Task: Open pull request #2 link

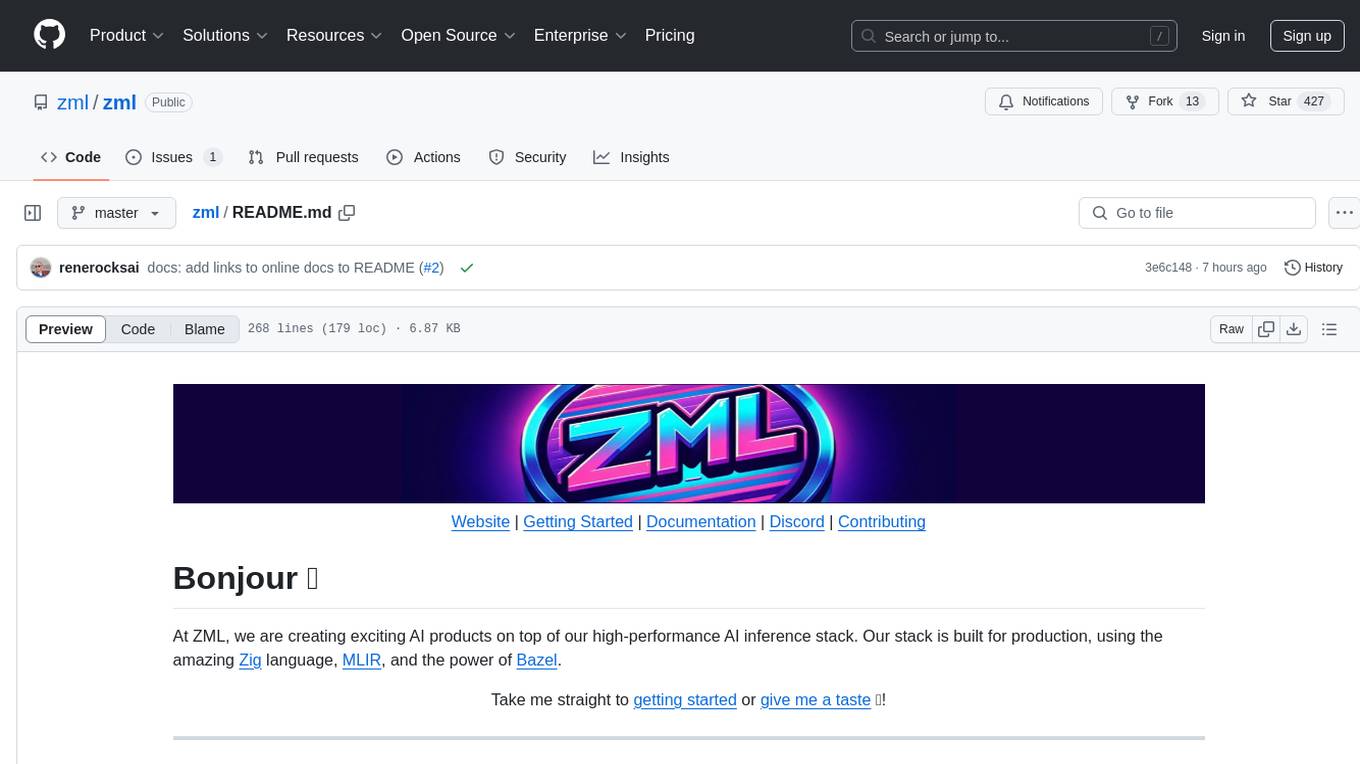Action: [432, 267]
